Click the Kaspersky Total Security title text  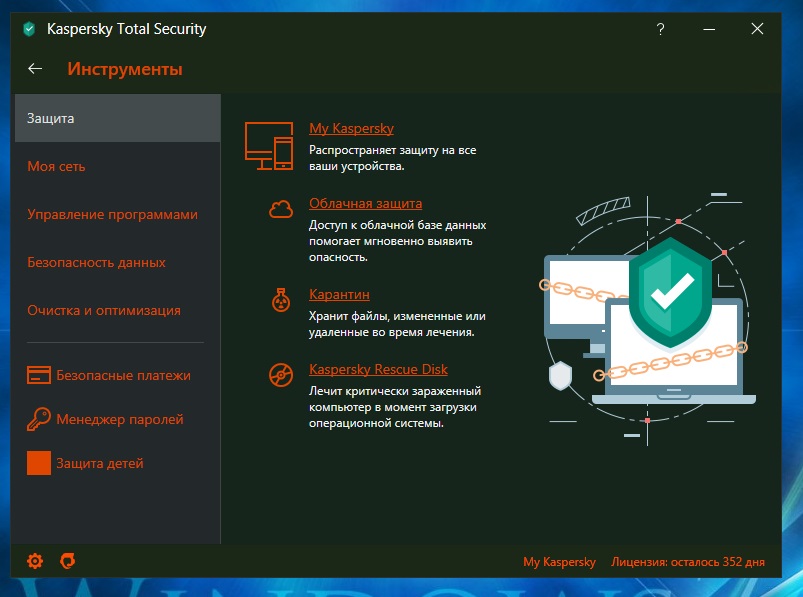(x=126, y=29)
